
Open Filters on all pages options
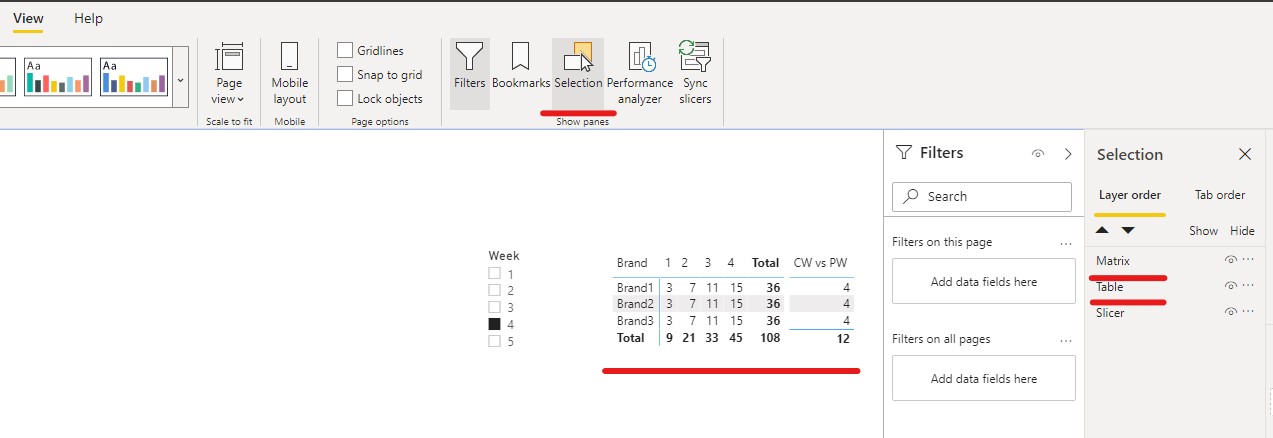1066,340
